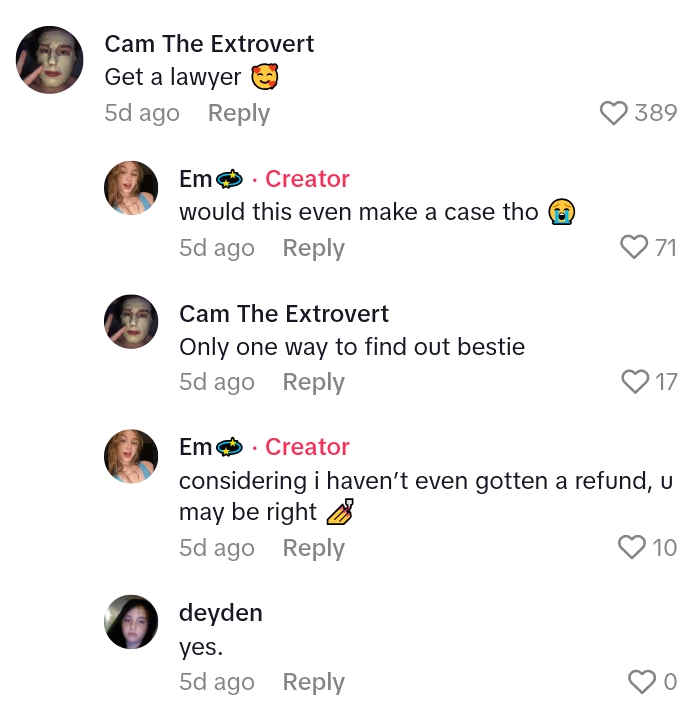Open Cam The Extrovert username on top comment
The image size is (686, 709).
pyautogui.click(x=209, y=44)
